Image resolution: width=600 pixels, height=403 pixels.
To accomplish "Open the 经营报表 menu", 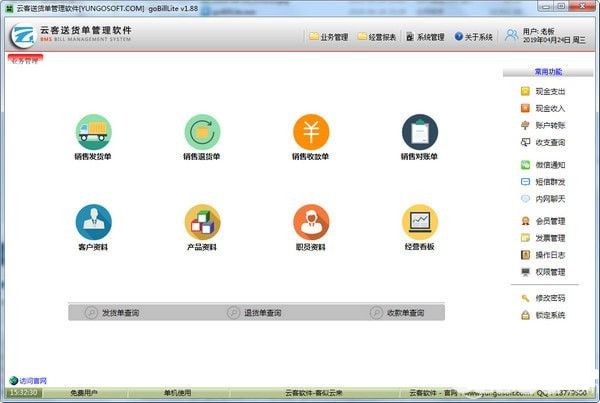I will (377, 37).
